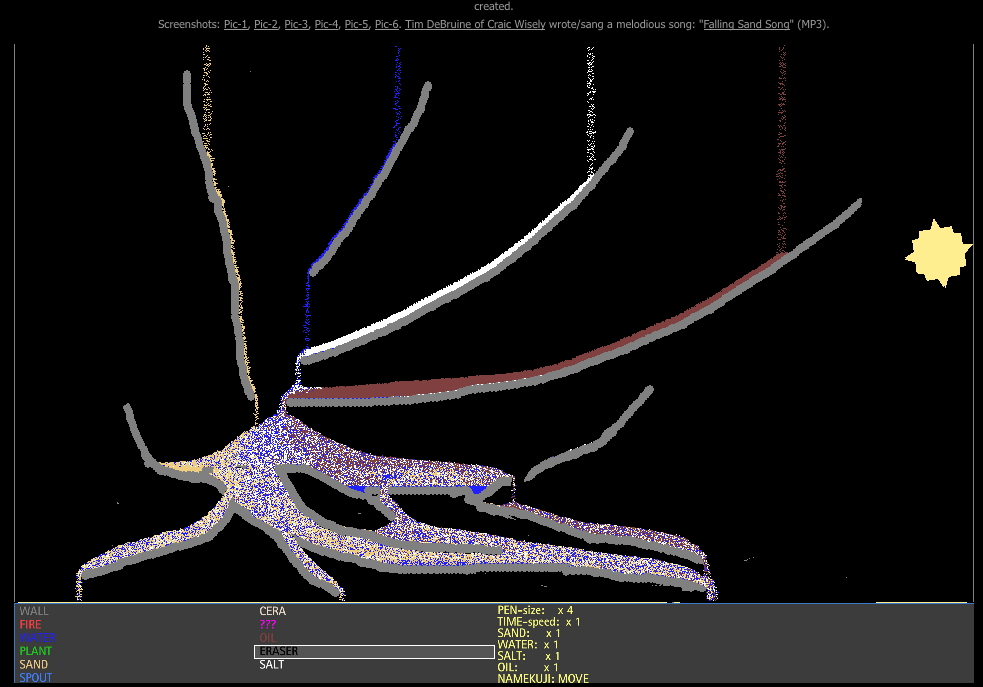Select the SALT element
The height and width of the screenshot is (687, 983).
click(x=272, y=664)
